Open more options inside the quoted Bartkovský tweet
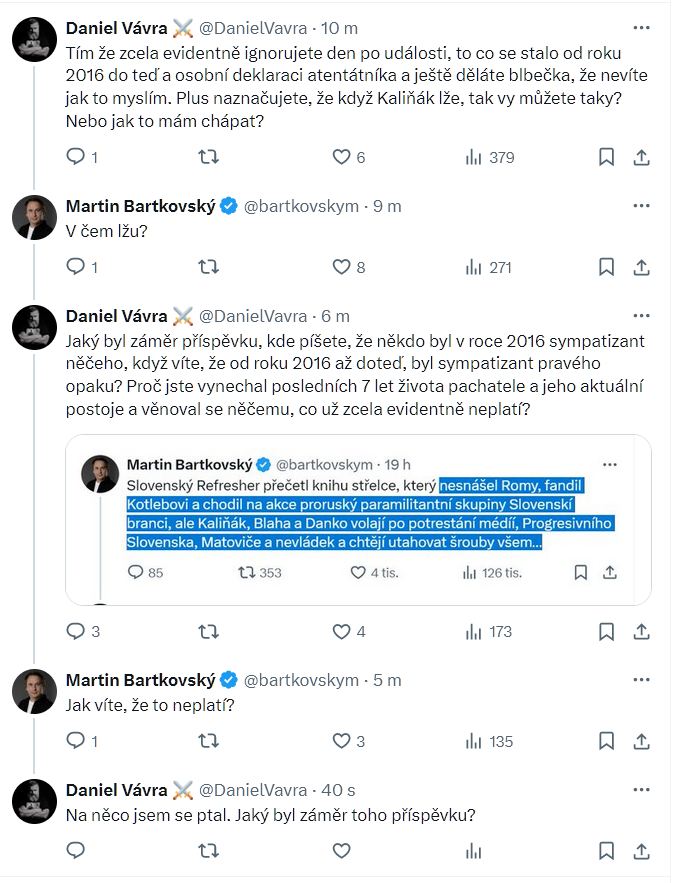Image resolution: width=683 pixels, height=883 pixels. coord(610,464)
